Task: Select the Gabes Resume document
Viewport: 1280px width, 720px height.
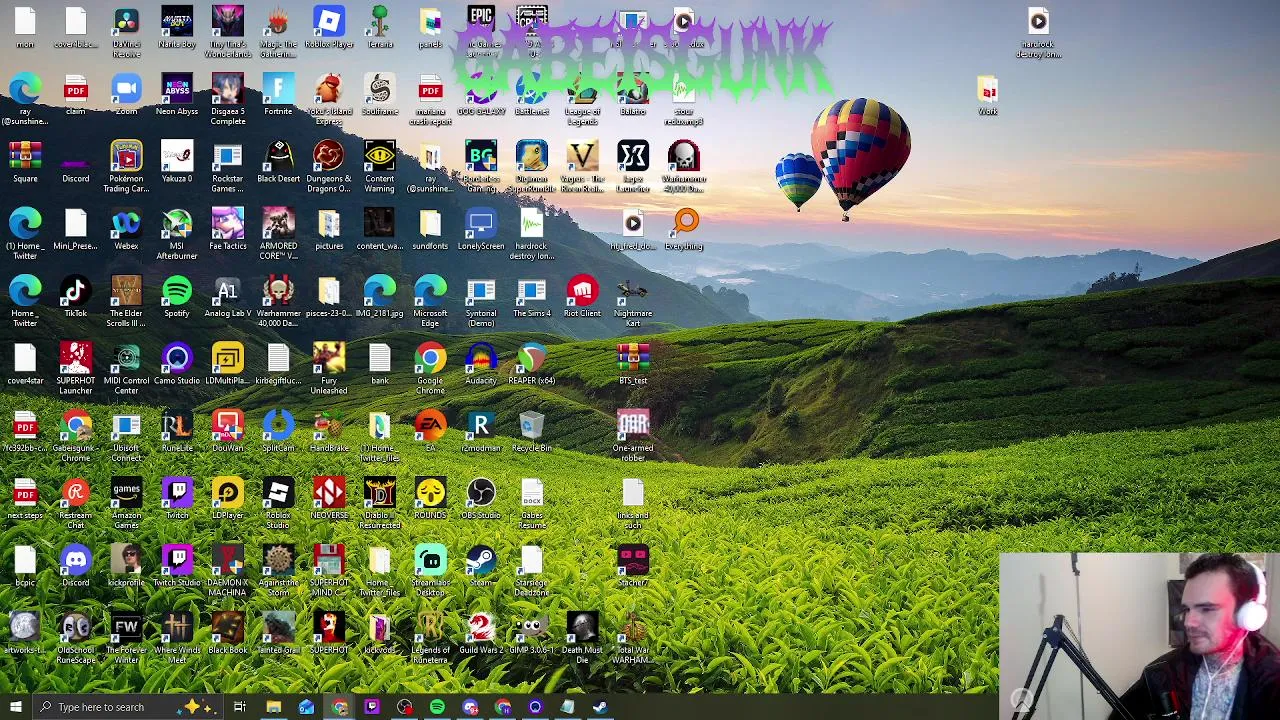Action: point(532,502)
